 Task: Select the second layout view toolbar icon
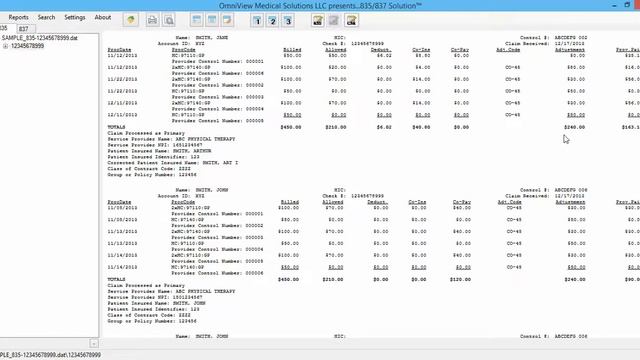pyautogui.click(x=212, y=20)
